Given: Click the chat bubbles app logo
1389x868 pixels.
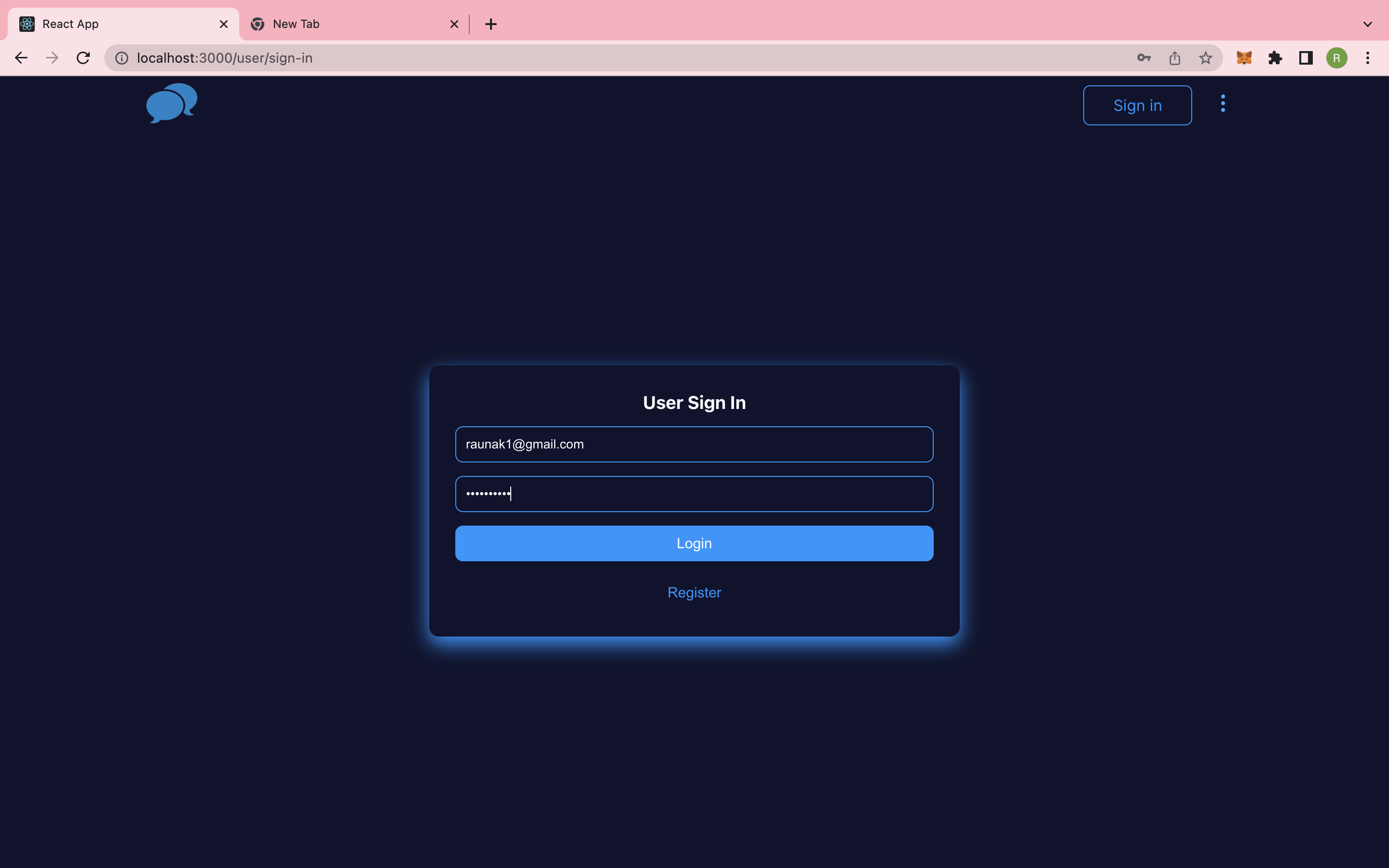Looking at the screenshot, I should pos(172,103).
